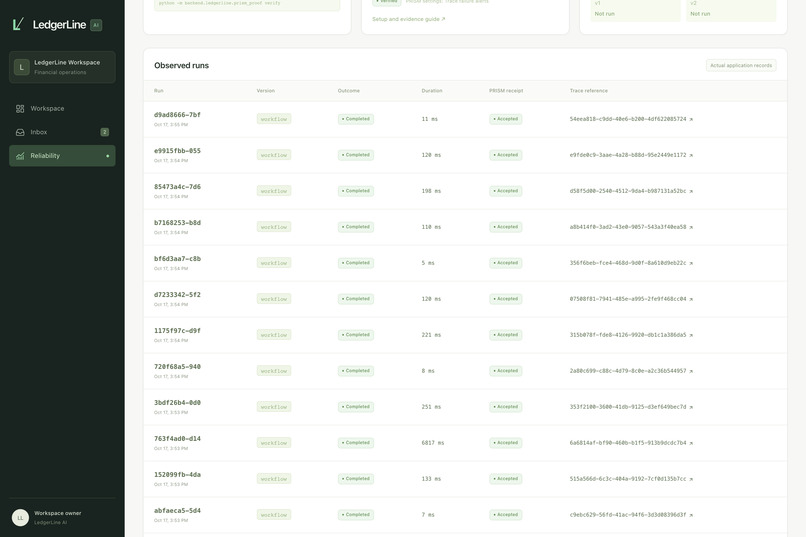Open external link icon for trace 353f2100
This screenshot has height=537, width=806.
click(x=691, y=407)
